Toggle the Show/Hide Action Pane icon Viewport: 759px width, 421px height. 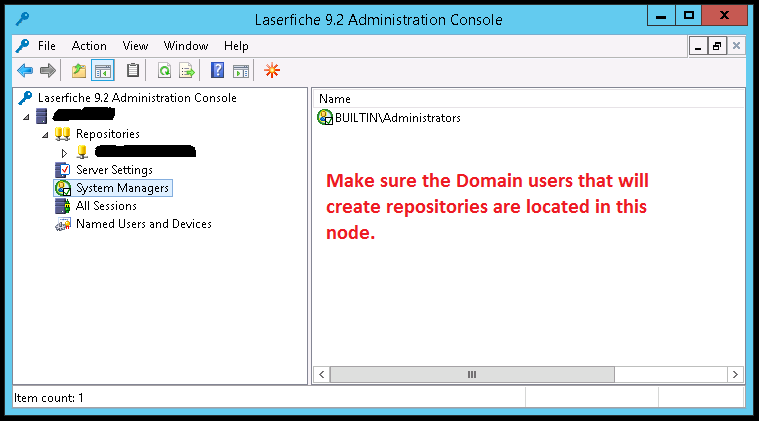tap(241, 71)
